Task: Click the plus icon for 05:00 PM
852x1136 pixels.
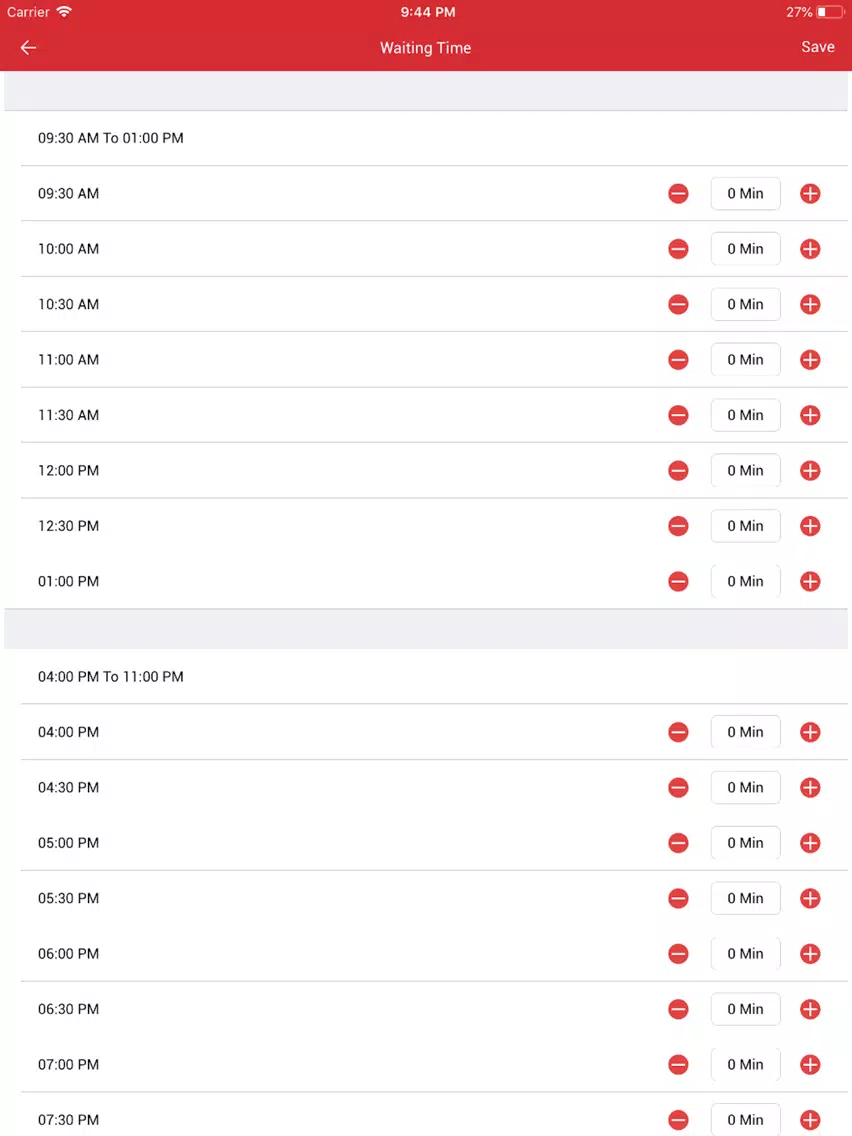Action: click(810, 843)
